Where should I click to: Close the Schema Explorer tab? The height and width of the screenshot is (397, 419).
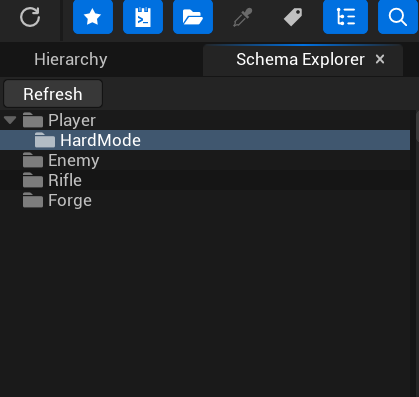pos(380,59)
